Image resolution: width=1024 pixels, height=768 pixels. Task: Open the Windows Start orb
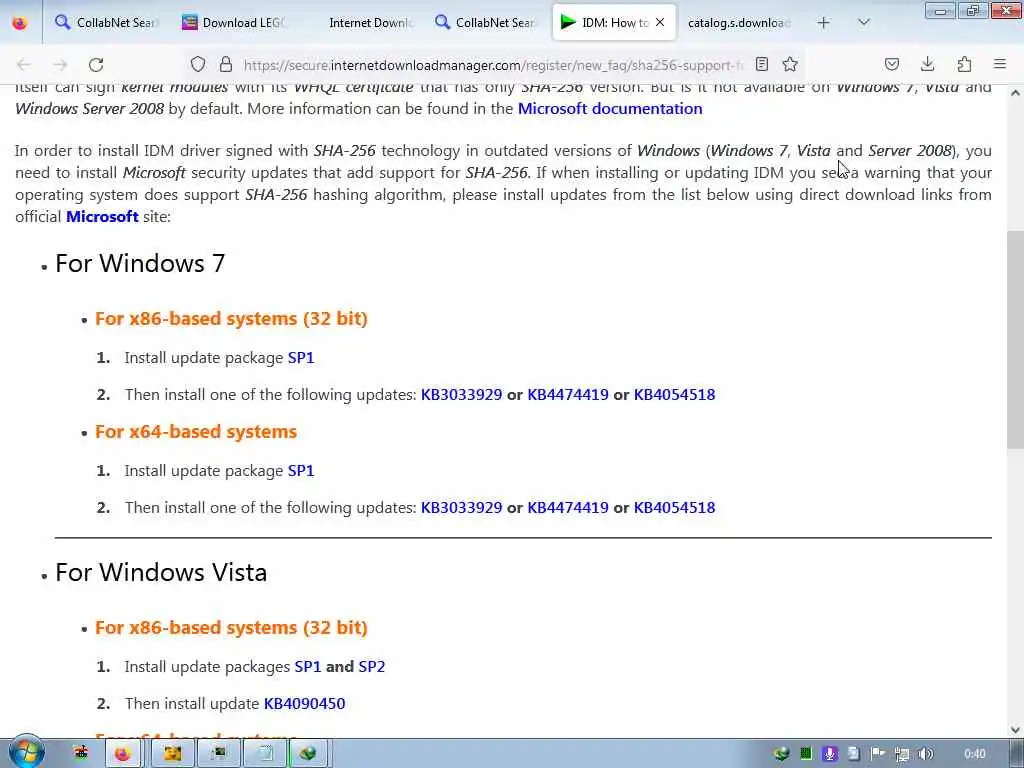click(25, 752)
